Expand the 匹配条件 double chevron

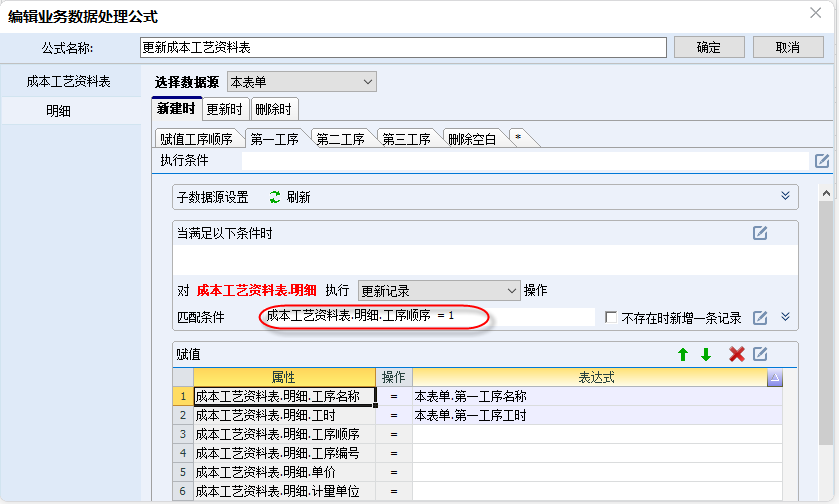(785, 317)
